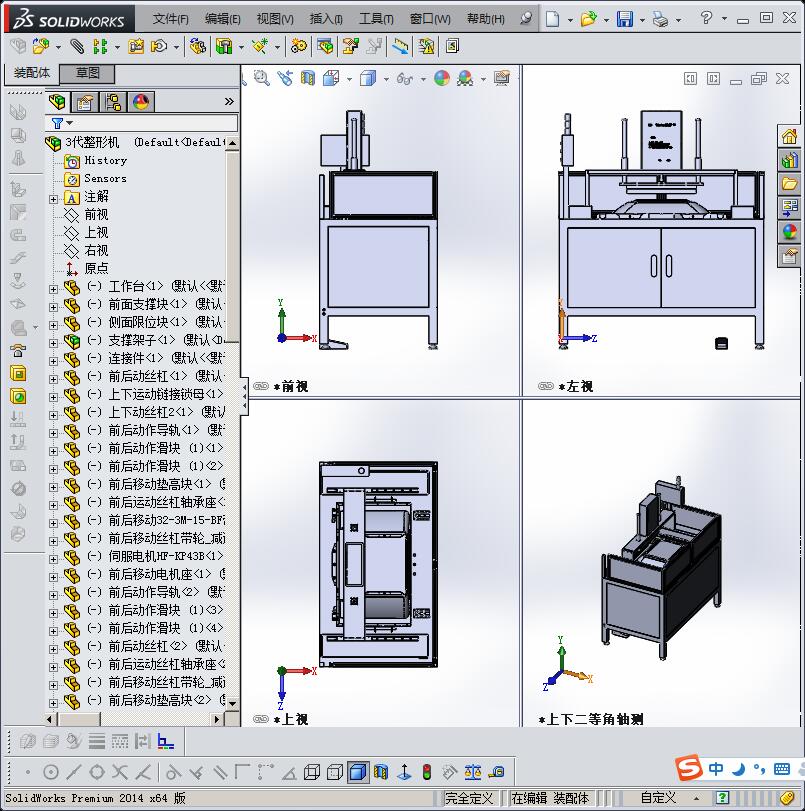Open the 工具(T) menu
The width and height of the screenshot is (805, 811).
[376, 19]
